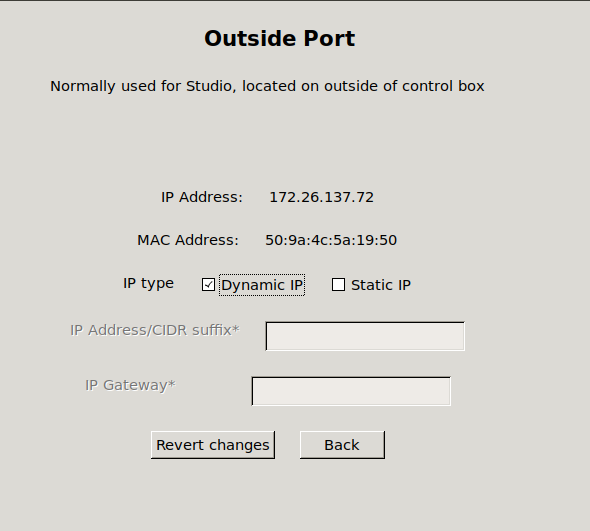The height and width of the screenshot is (531, 590).
Task: Select the IP address value 172.26.137.72
Action: (x=322, y=197)
